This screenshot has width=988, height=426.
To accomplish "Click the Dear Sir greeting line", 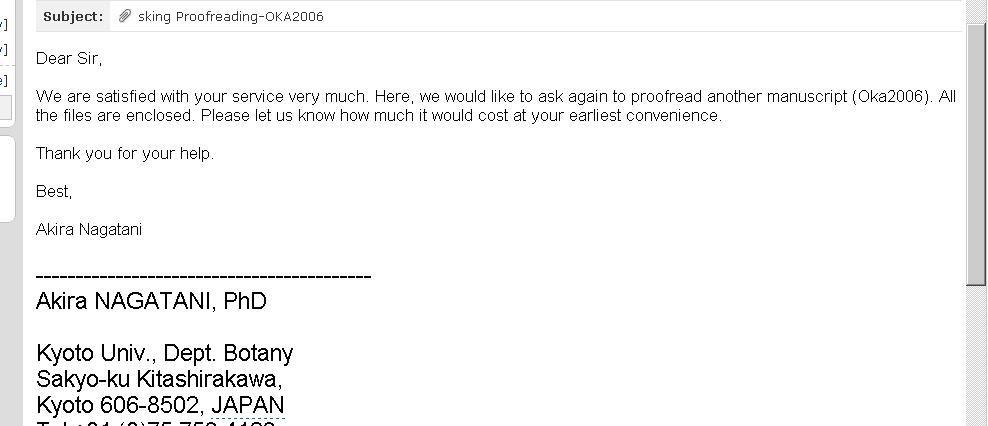I will click(x=69, y=59).
